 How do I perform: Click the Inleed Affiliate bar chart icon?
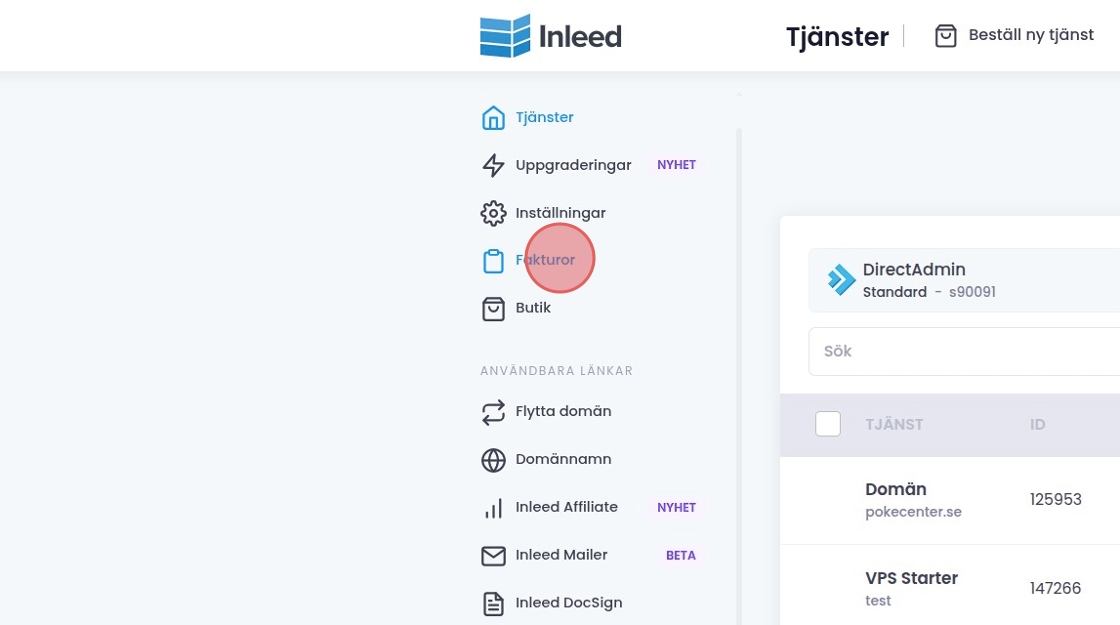(x=493, y=508)
